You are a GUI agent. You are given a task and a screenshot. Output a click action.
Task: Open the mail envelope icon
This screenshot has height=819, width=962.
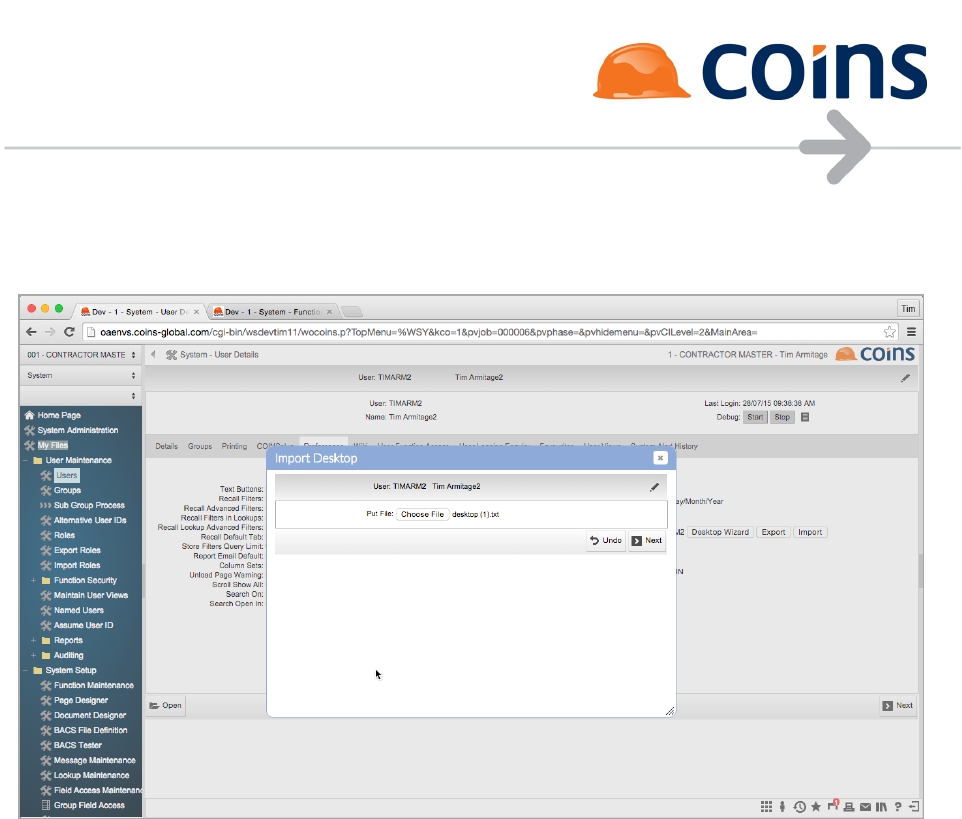865,807
